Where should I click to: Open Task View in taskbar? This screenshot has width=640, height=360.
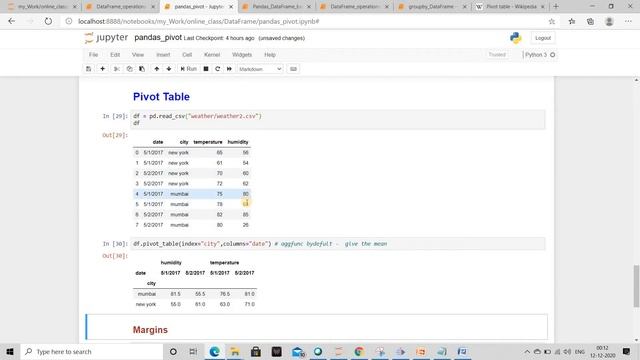coord(193,351)
